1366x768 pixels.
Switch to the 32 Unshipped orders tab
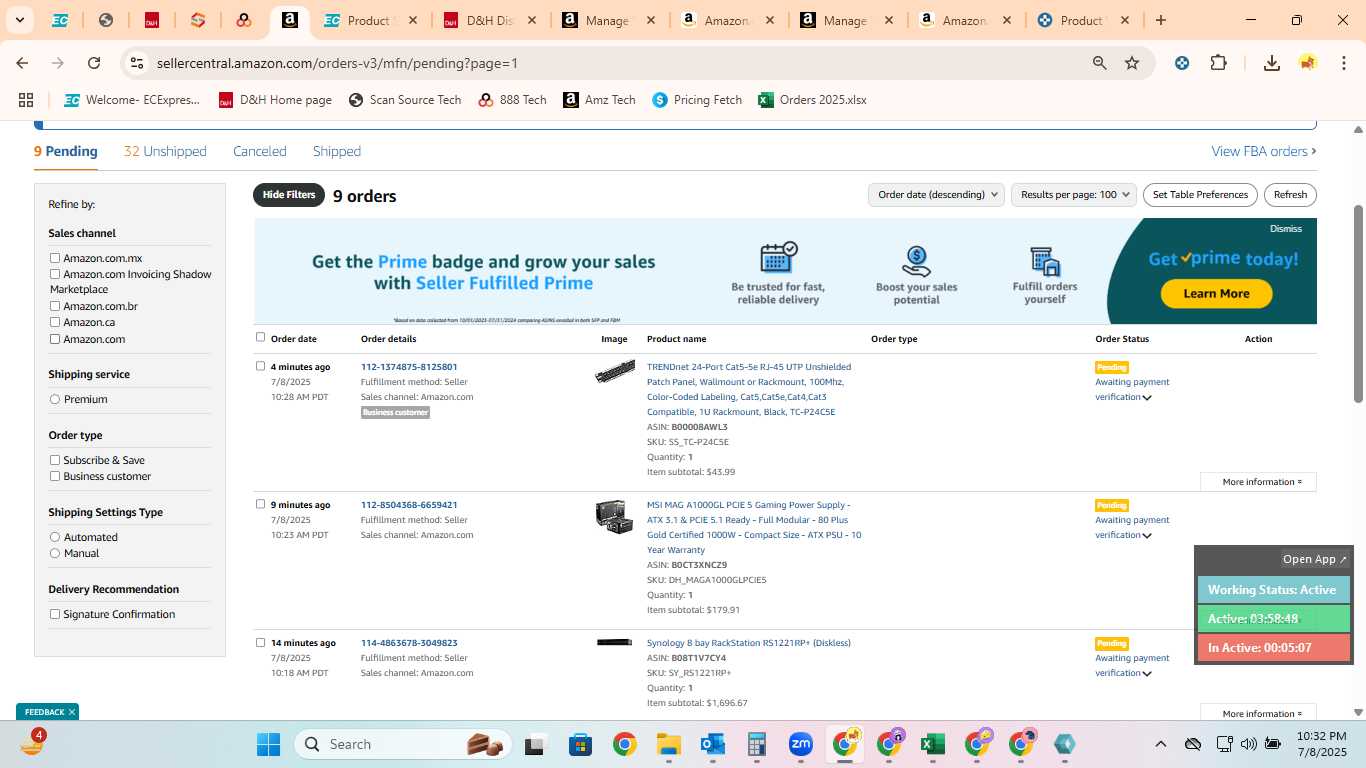point(165,151)
